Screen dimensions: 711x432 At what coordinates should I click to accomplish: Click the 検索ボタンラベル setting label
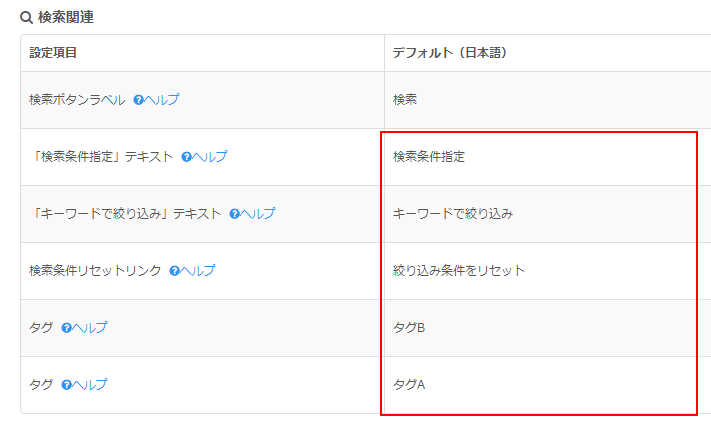pyautogui.click(x=77, y=100)
